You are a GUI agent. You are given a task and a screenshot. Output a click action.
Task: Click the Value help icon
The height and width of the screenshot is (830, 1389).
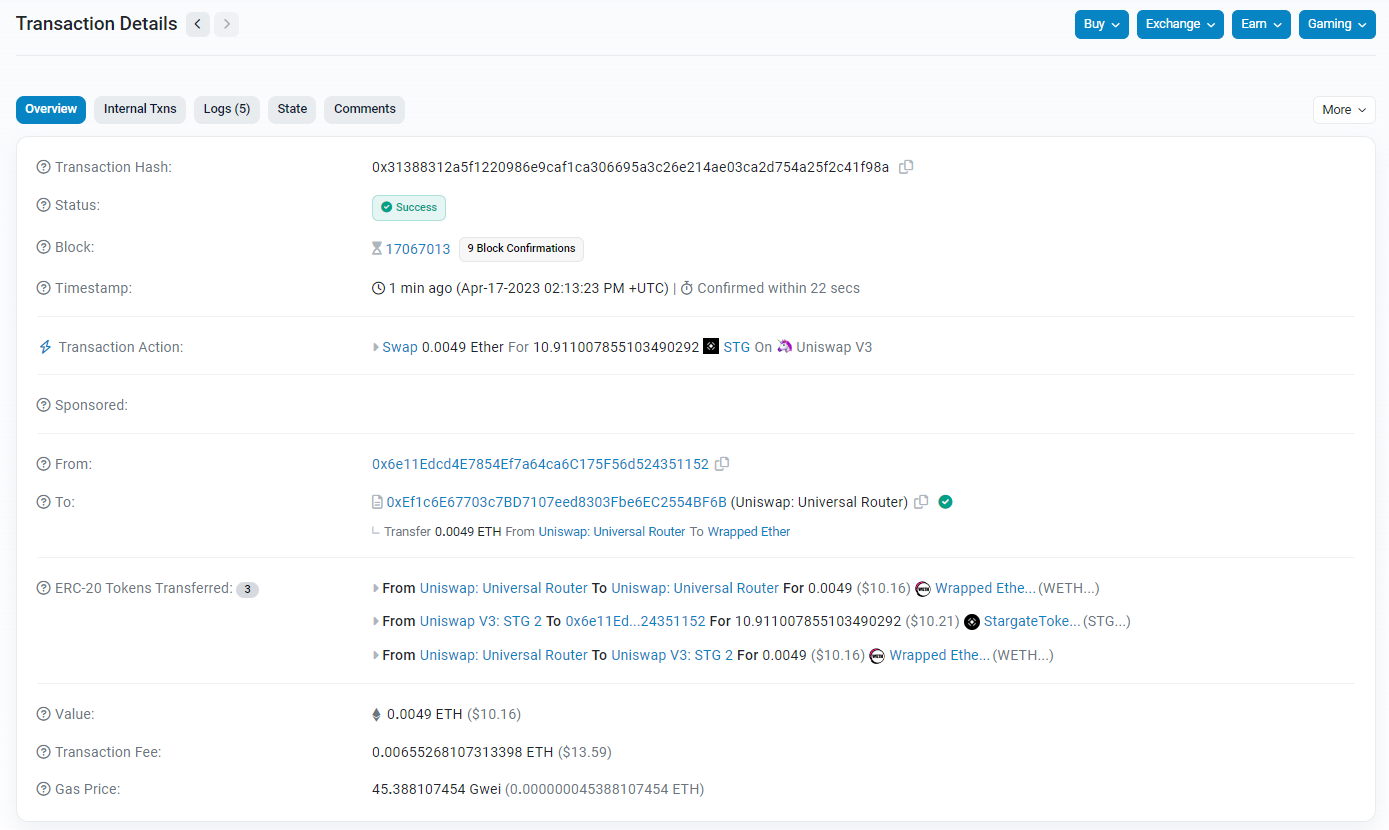coord(43,714)
